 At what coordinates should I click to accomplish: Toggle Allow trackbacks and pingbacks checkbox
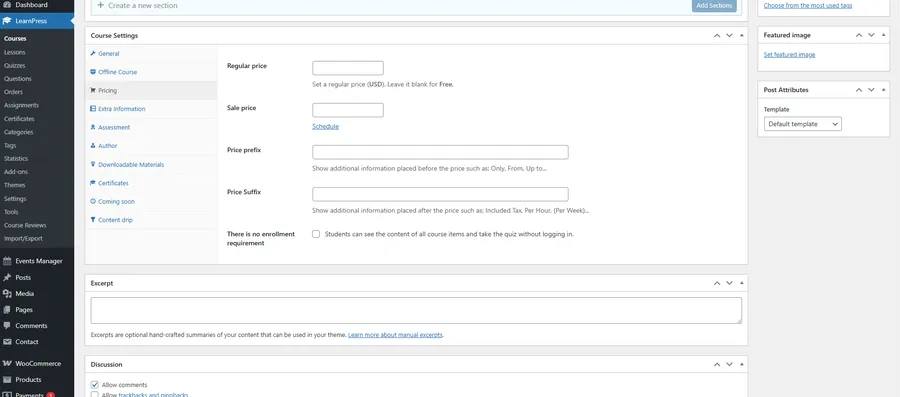95,395
